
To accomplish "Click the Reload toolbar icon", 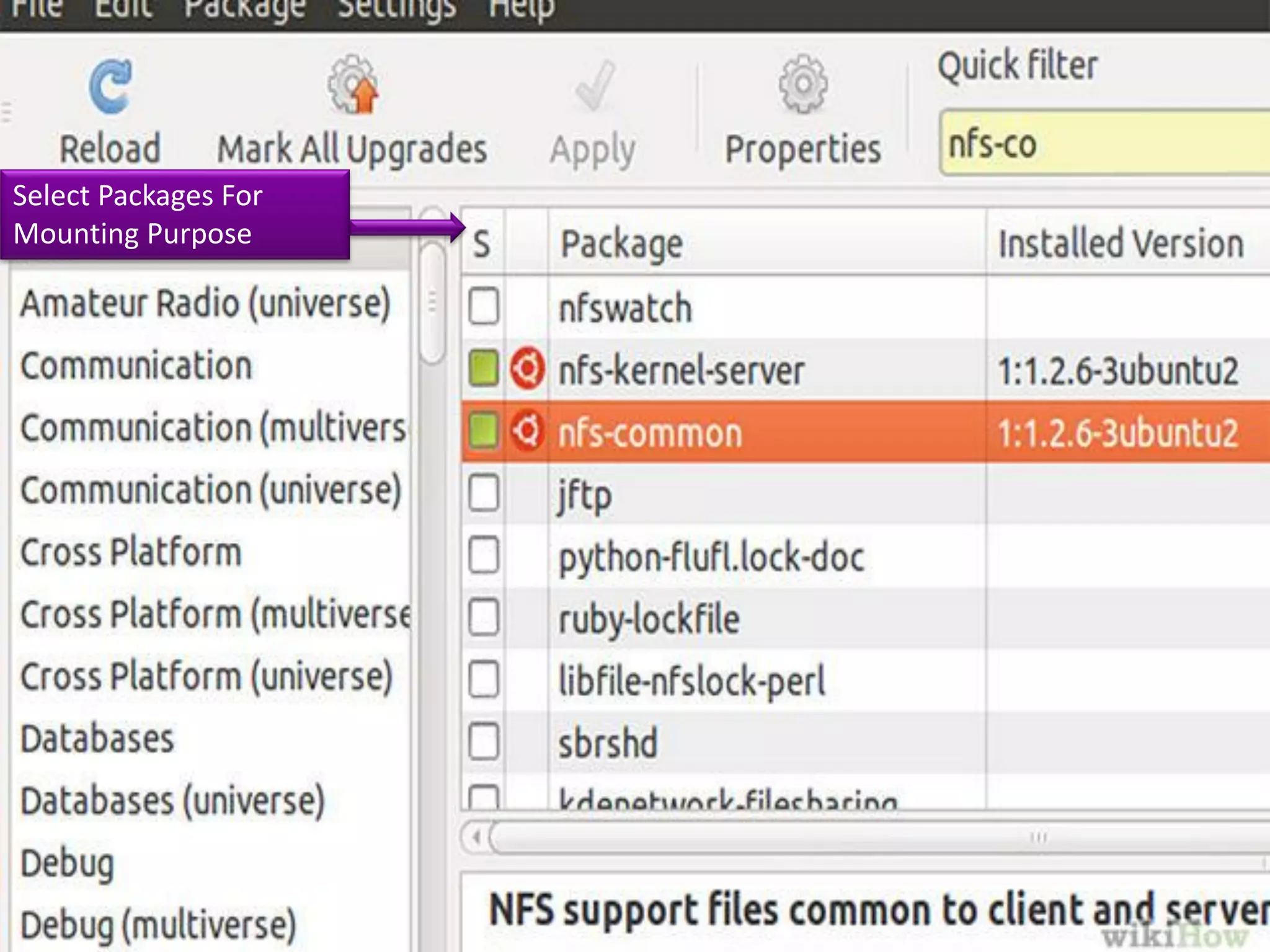I will pyautogui.click(x=110, y=87).
